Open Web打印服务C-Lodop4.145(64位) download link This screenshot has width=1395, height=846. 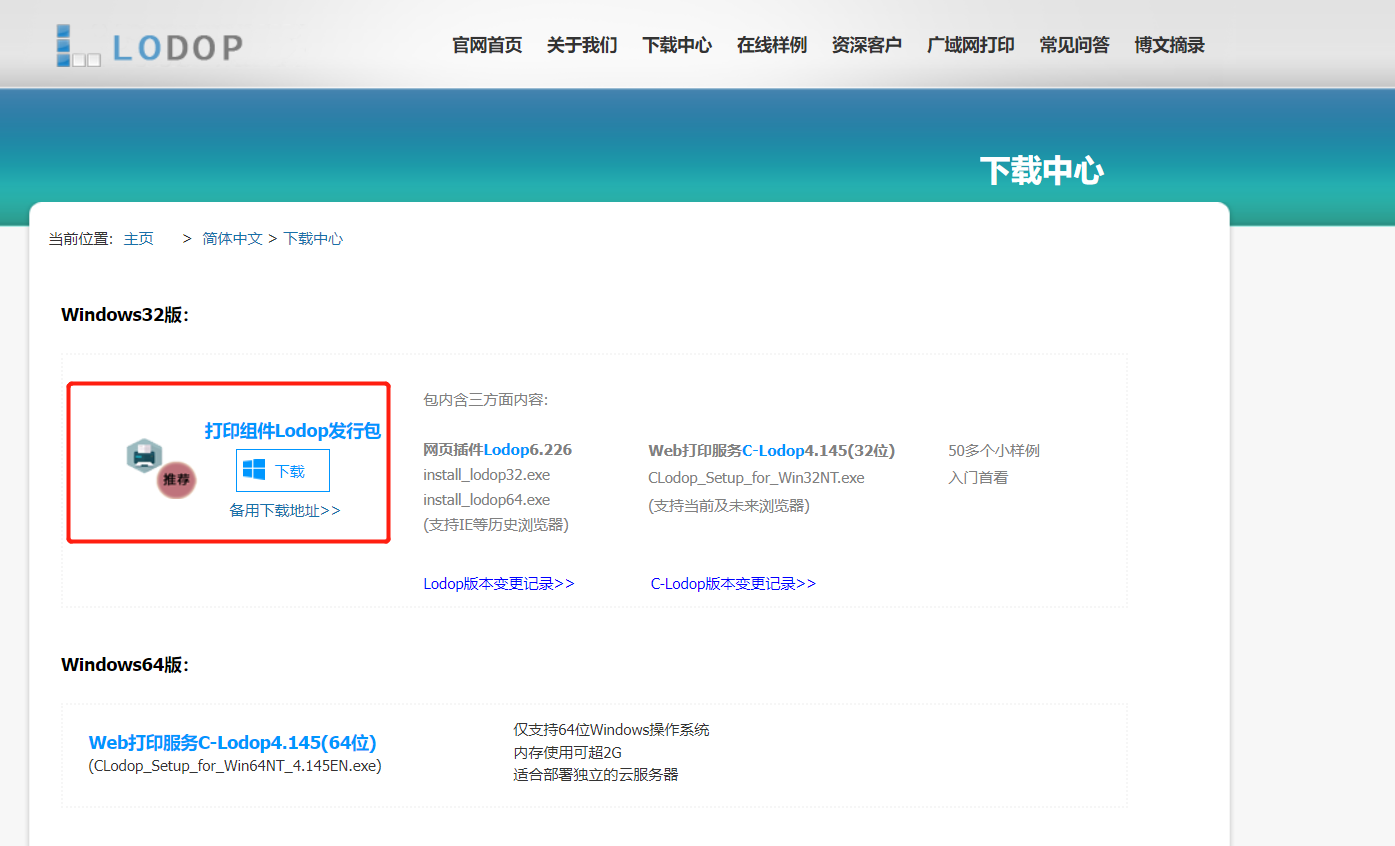click(x=232, y=743)
